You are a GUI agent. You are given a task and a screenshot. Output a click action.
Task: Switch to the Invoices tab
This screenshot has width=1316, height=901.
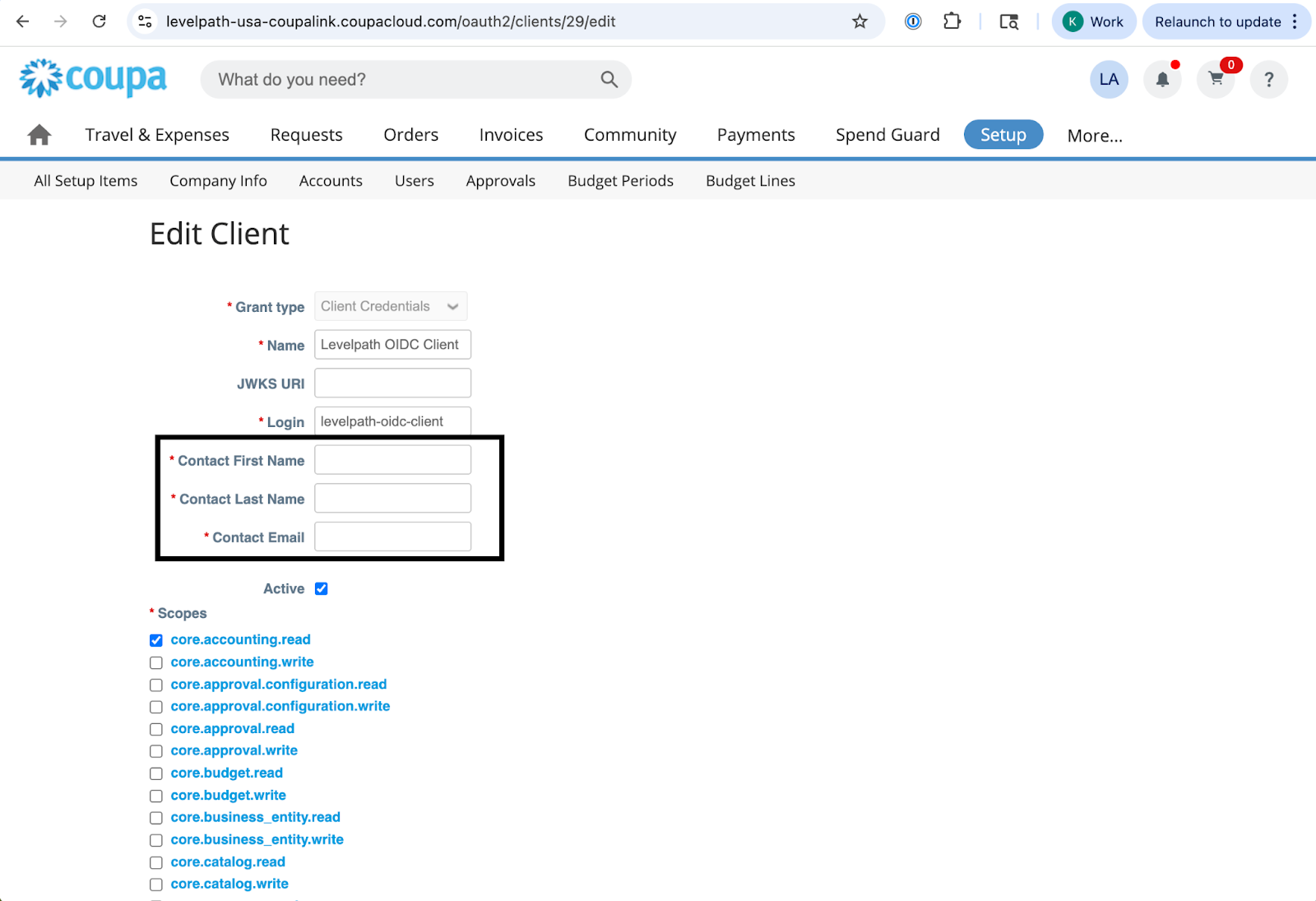click(x=511, y=135)
